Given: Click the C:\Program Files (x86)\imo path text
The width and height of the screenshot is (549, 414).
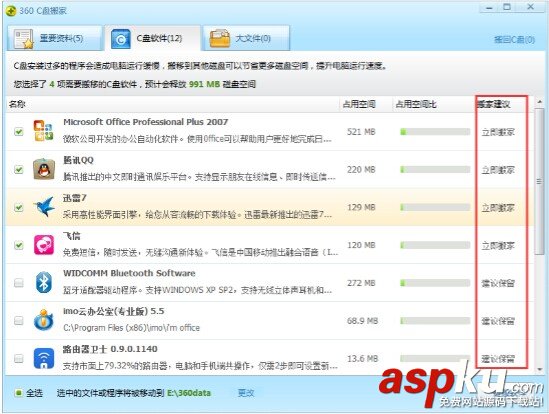Looking at the screenshot, I should (x=131, y=328).
